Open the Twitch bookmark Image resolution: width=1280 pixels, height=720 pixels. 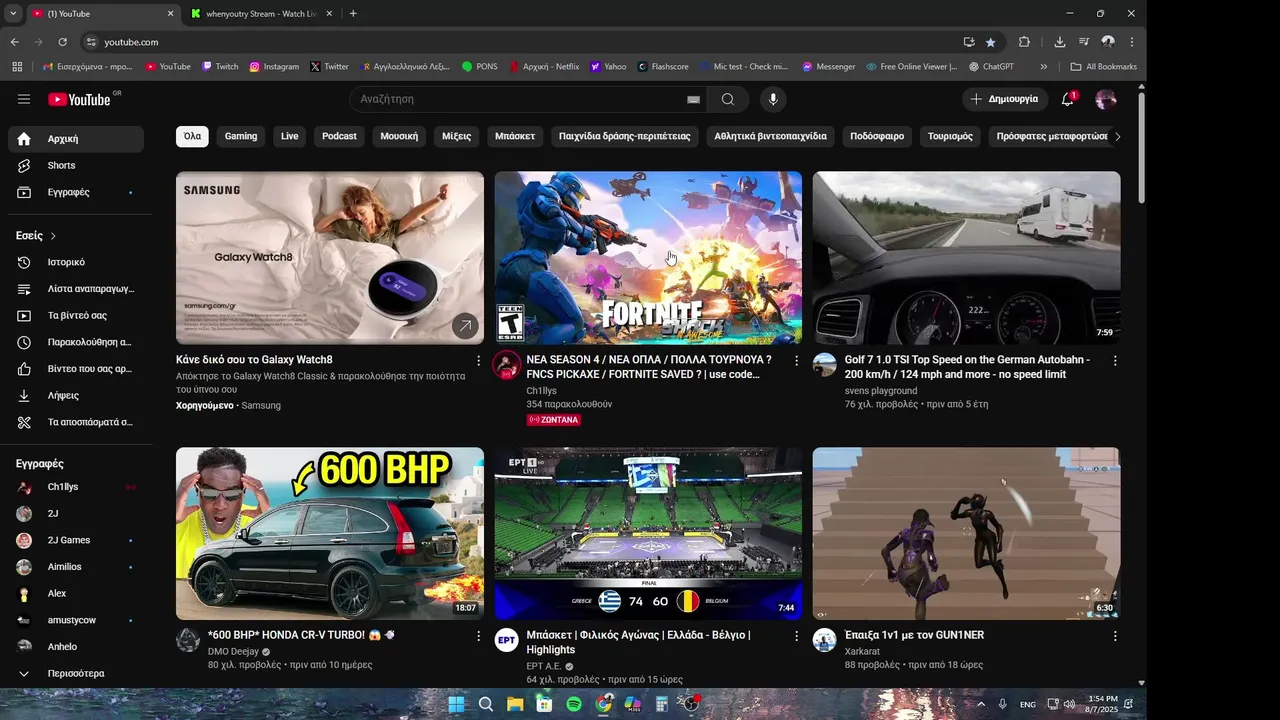220,67
